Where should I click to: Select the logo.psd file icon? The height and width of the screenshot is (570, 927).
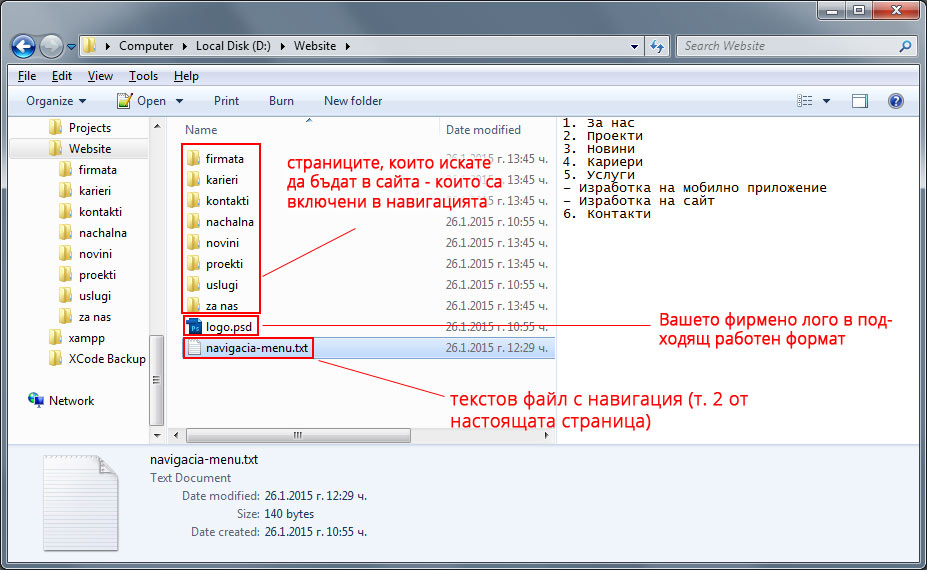pyautogui.click(x=195, y=327)
